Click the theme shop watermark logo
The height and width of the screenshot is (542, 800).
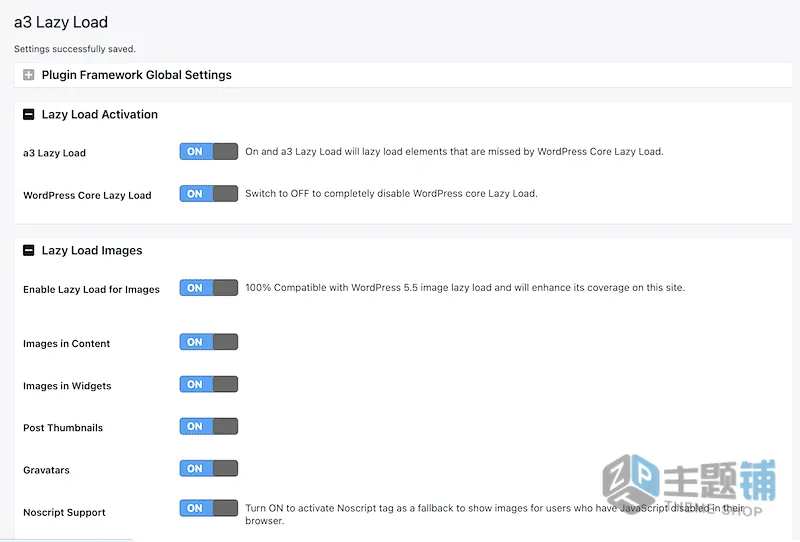[x=689, y=484]
